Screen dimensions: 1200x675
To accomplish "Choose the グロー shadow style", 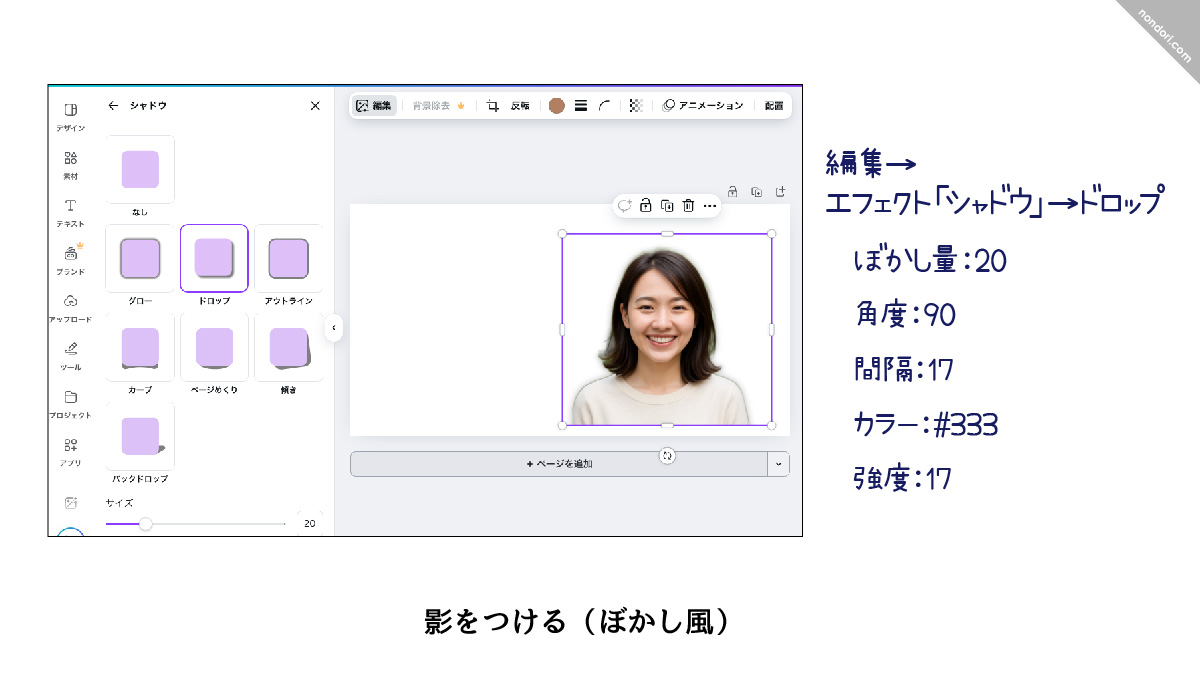I will coord(140,259).
